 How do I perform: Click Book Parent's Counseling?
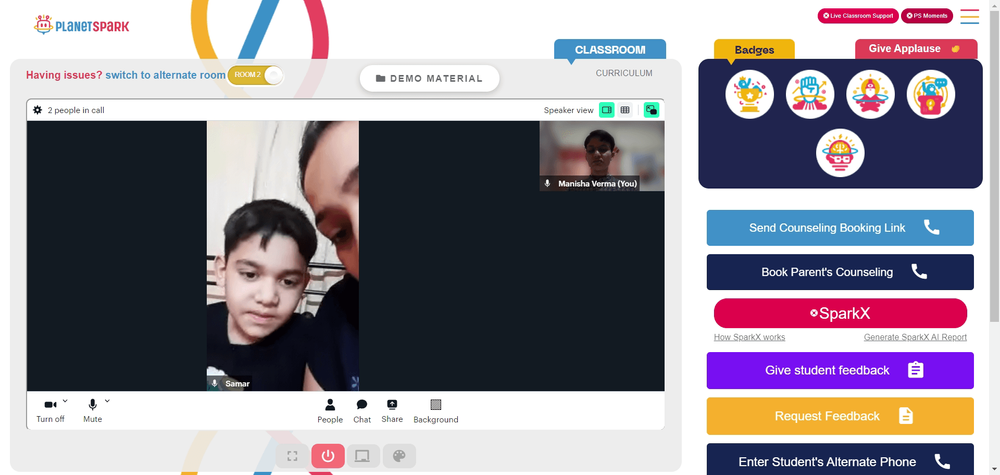pos(840,272)
